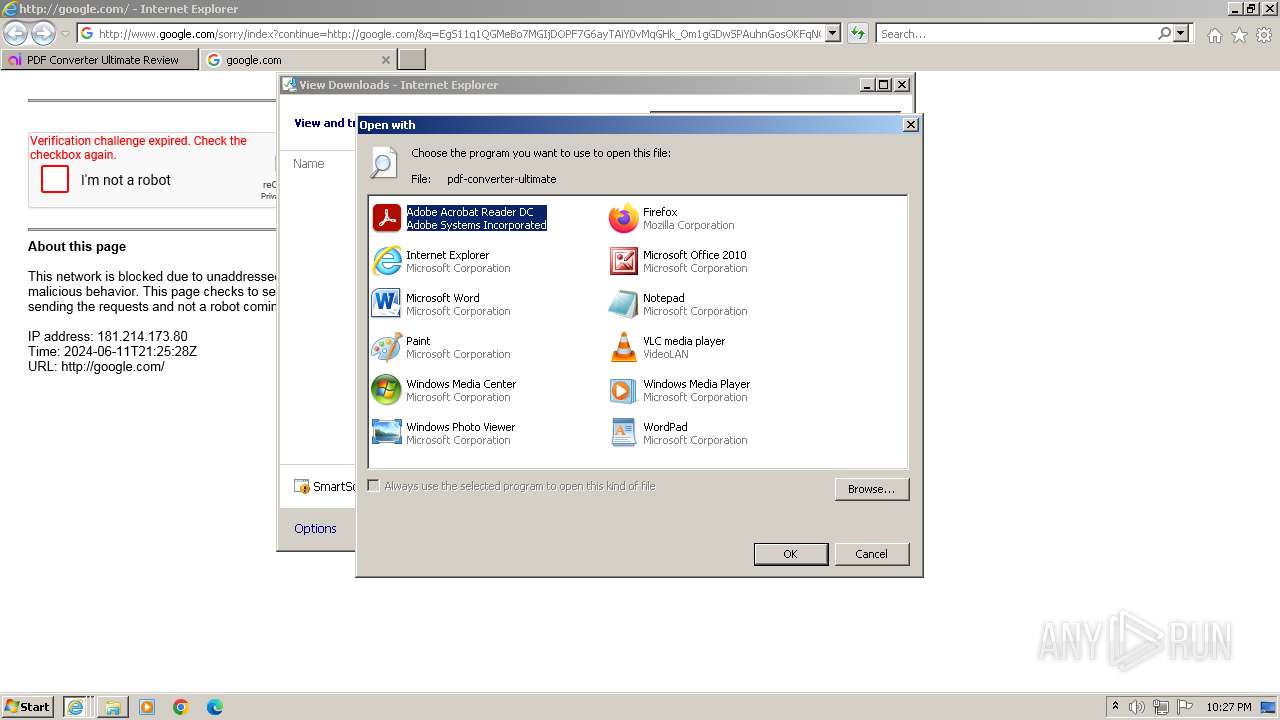Select Microsoft Office 2010 icon

624,261
